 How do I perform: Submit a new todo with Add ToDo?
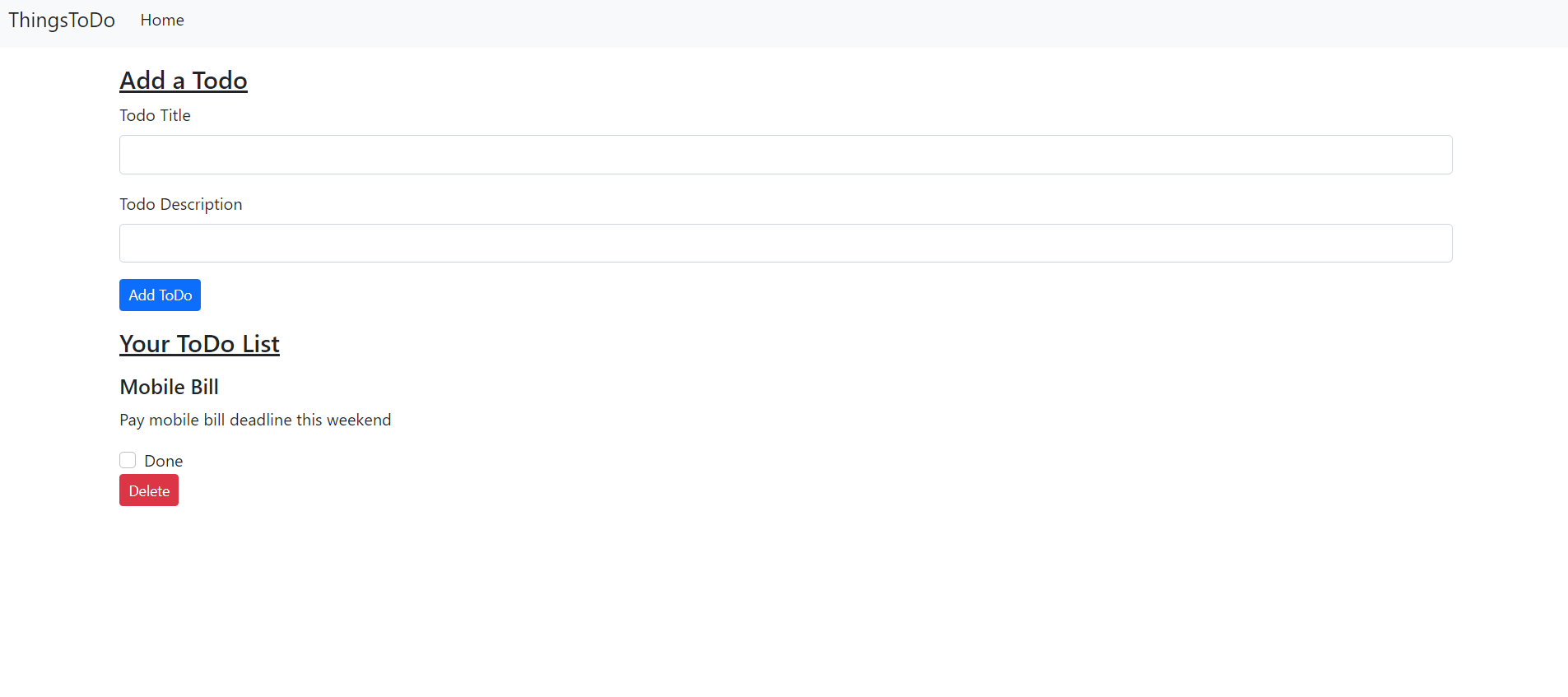(x=160, y=295)
